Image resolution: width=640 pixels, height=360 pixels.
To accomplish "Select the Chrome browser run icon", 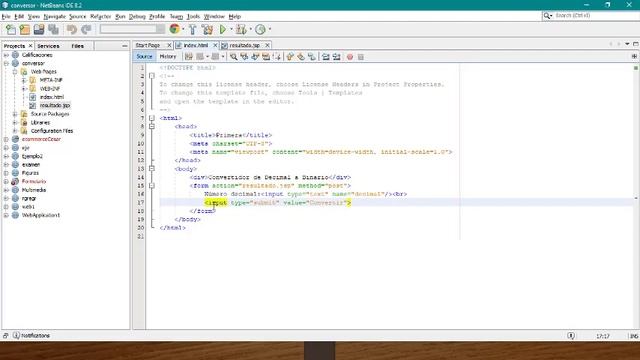I will (174, 29).
